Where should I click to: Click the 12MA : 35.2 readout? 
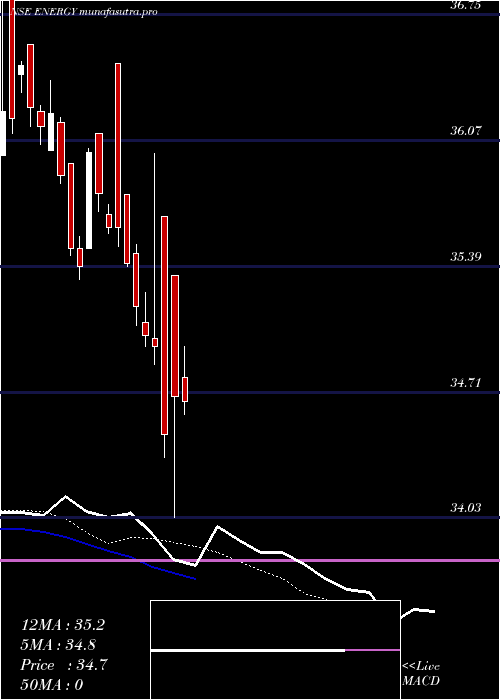point(63,625)
